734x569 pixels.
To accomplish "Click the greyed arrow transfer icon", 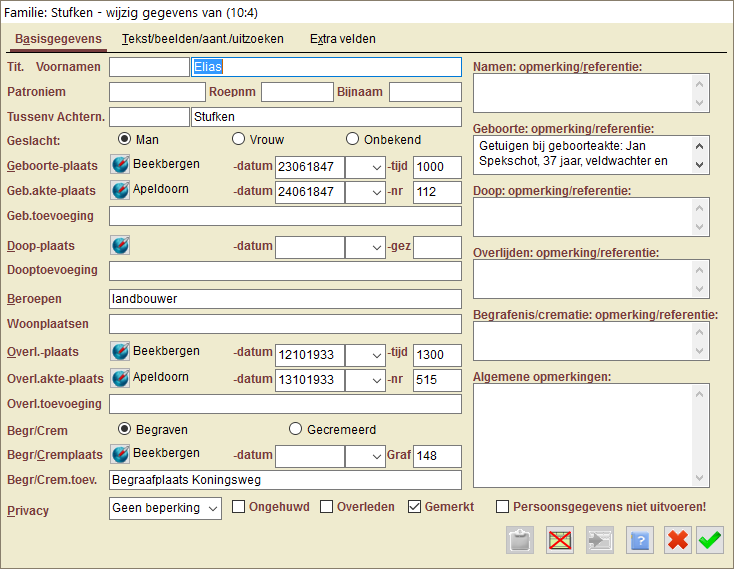I will coord(600,540).
